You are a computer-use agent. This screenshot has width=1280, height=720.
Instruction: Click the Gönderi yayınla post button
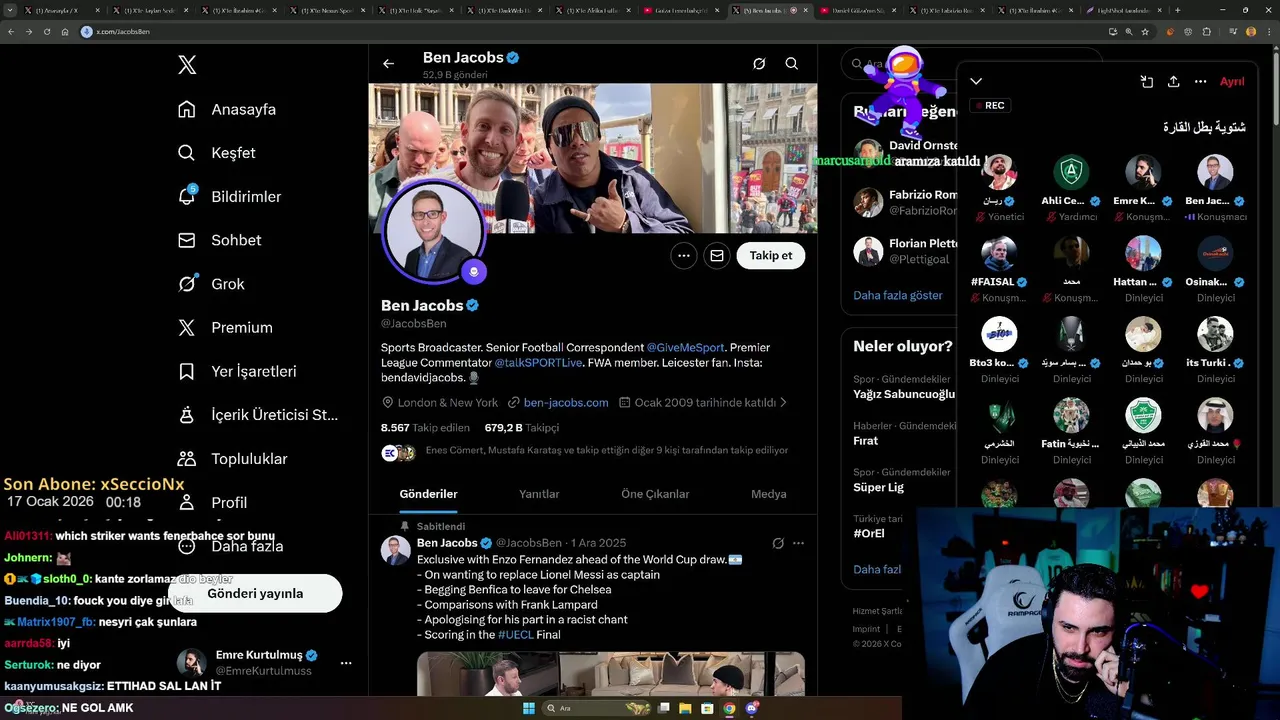(x=255, y=593)
